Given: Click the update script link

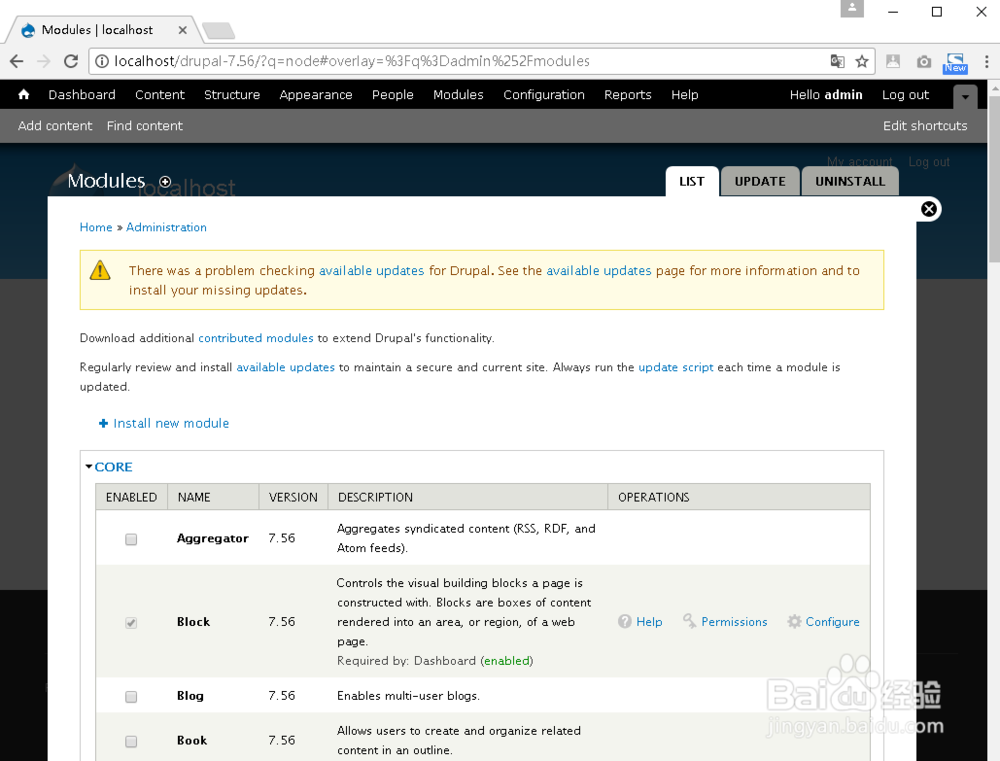Looking at the screenshot, I should 676,367.
